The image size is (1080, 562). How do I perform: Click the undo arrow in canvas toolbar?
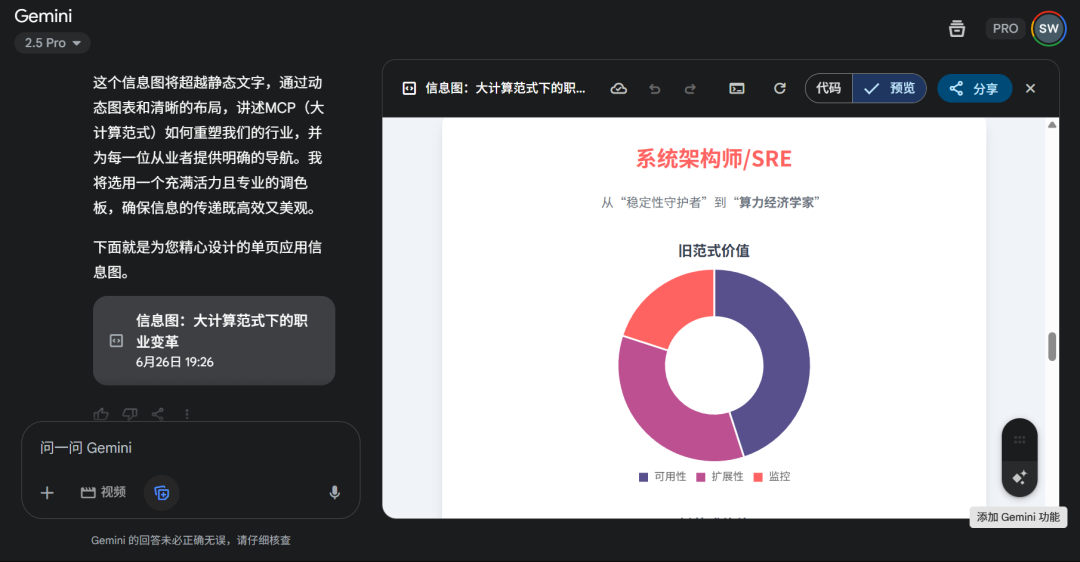pos(655,88)
